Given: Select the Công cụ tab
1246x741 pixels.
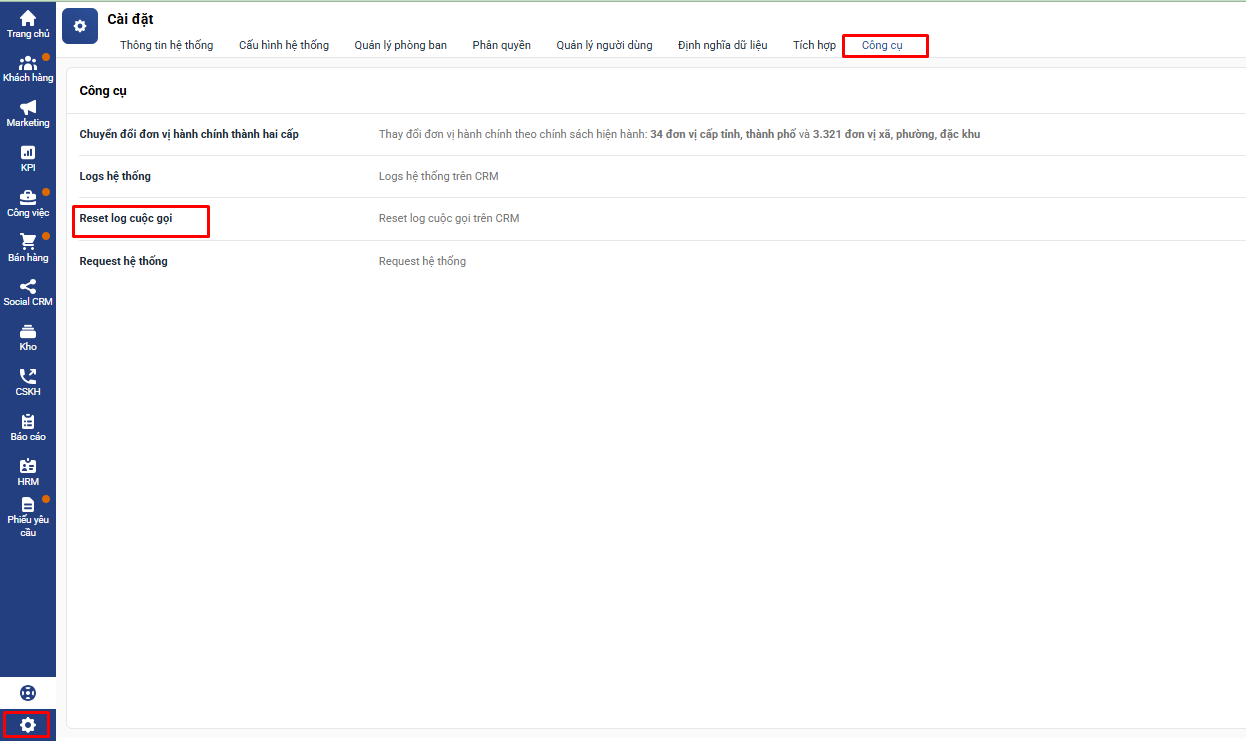Looking at the screenshot, I should [882, 45].
